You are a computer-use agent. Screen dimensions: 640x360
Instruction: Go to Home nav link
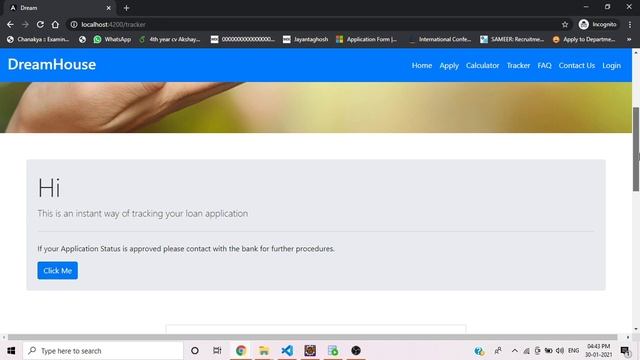[422, 65]
